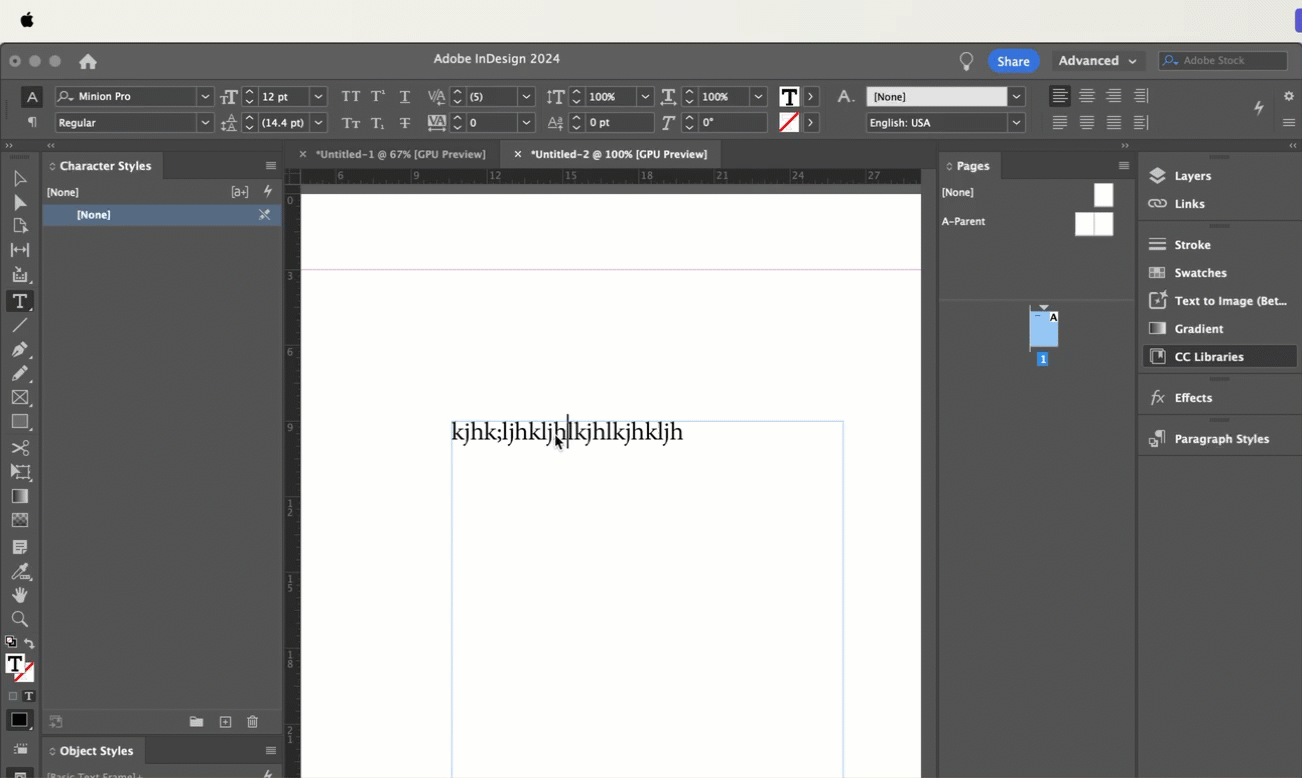Select the Gradient Feather tool

(x=20, y=520)
